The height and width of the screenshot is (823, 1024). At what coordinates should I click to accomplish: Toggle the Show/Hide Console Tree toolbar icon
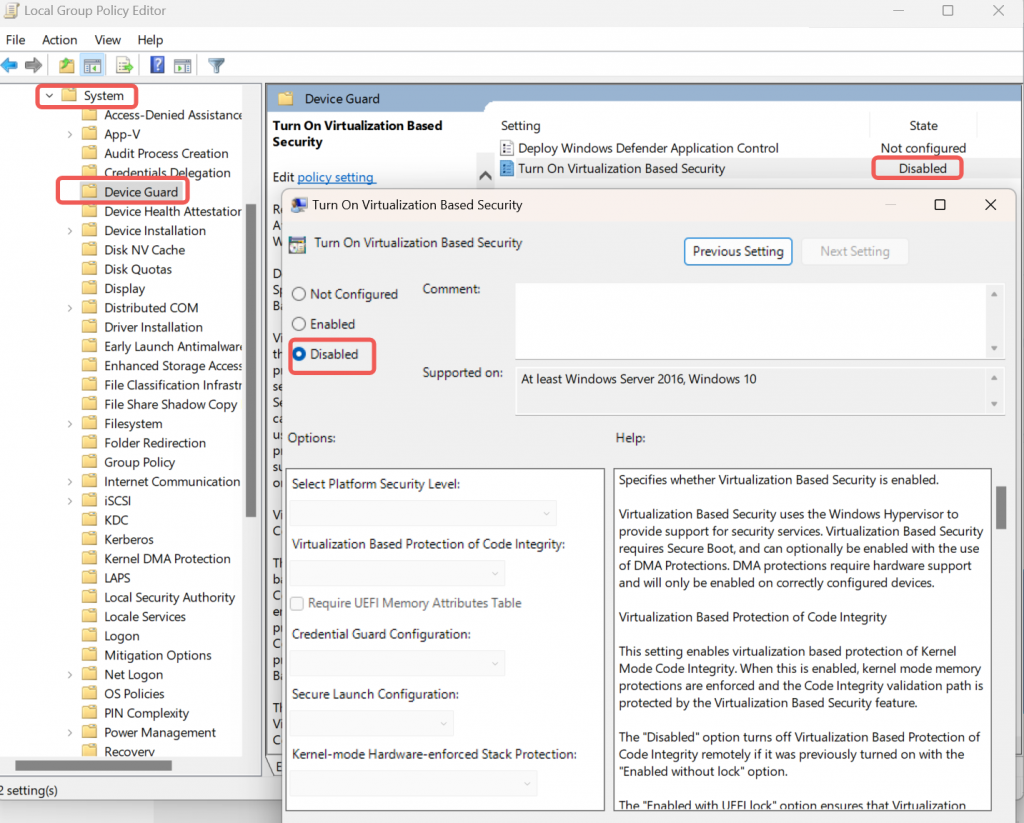93,65
